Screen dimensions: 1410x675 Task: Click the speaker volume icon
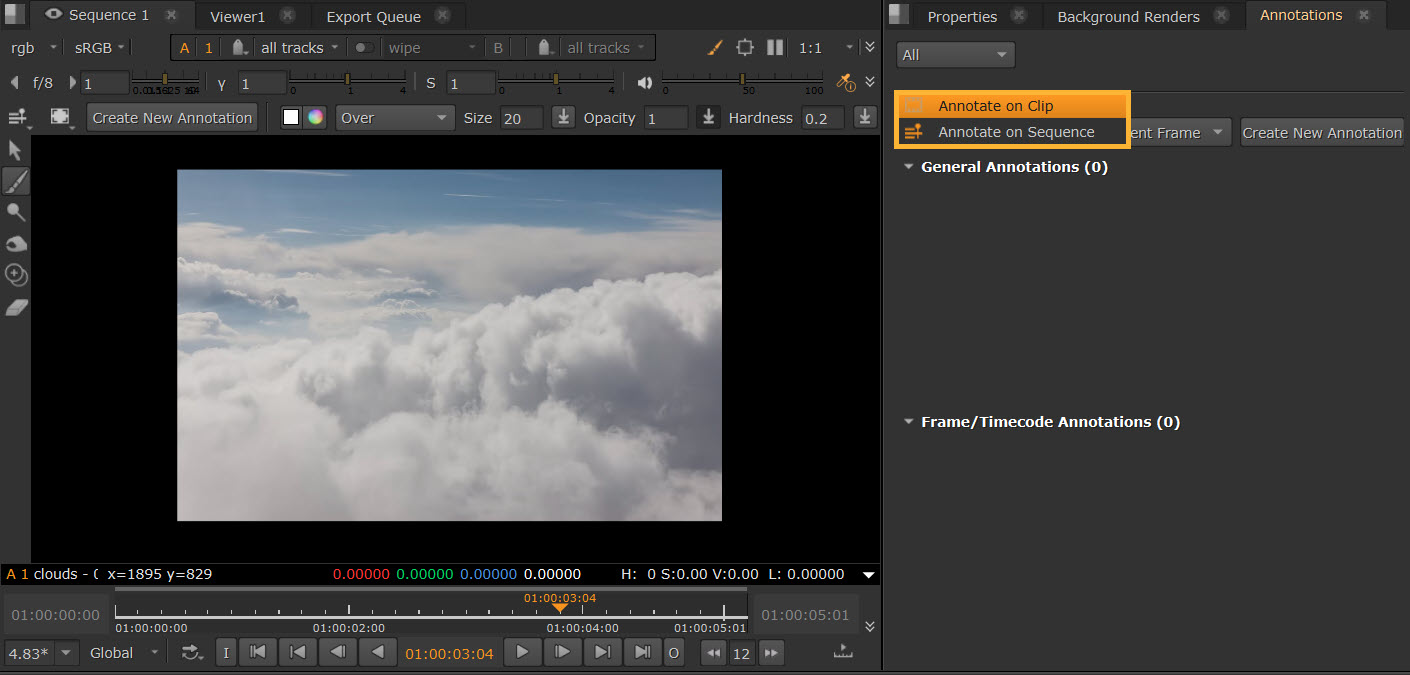[x=645, y=83]
